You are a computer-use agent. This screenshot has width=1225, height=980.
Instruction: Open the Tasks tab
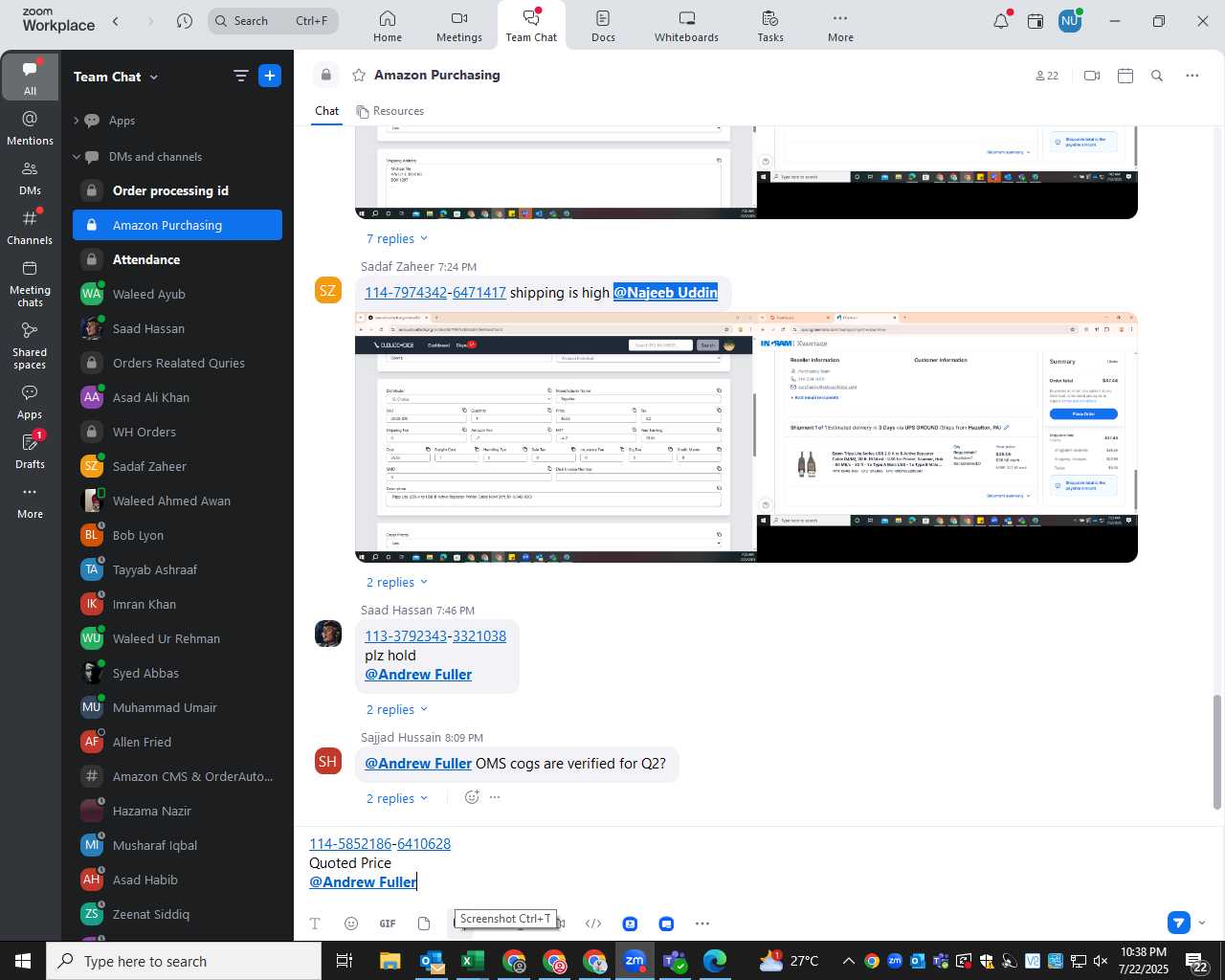(770, 26)
